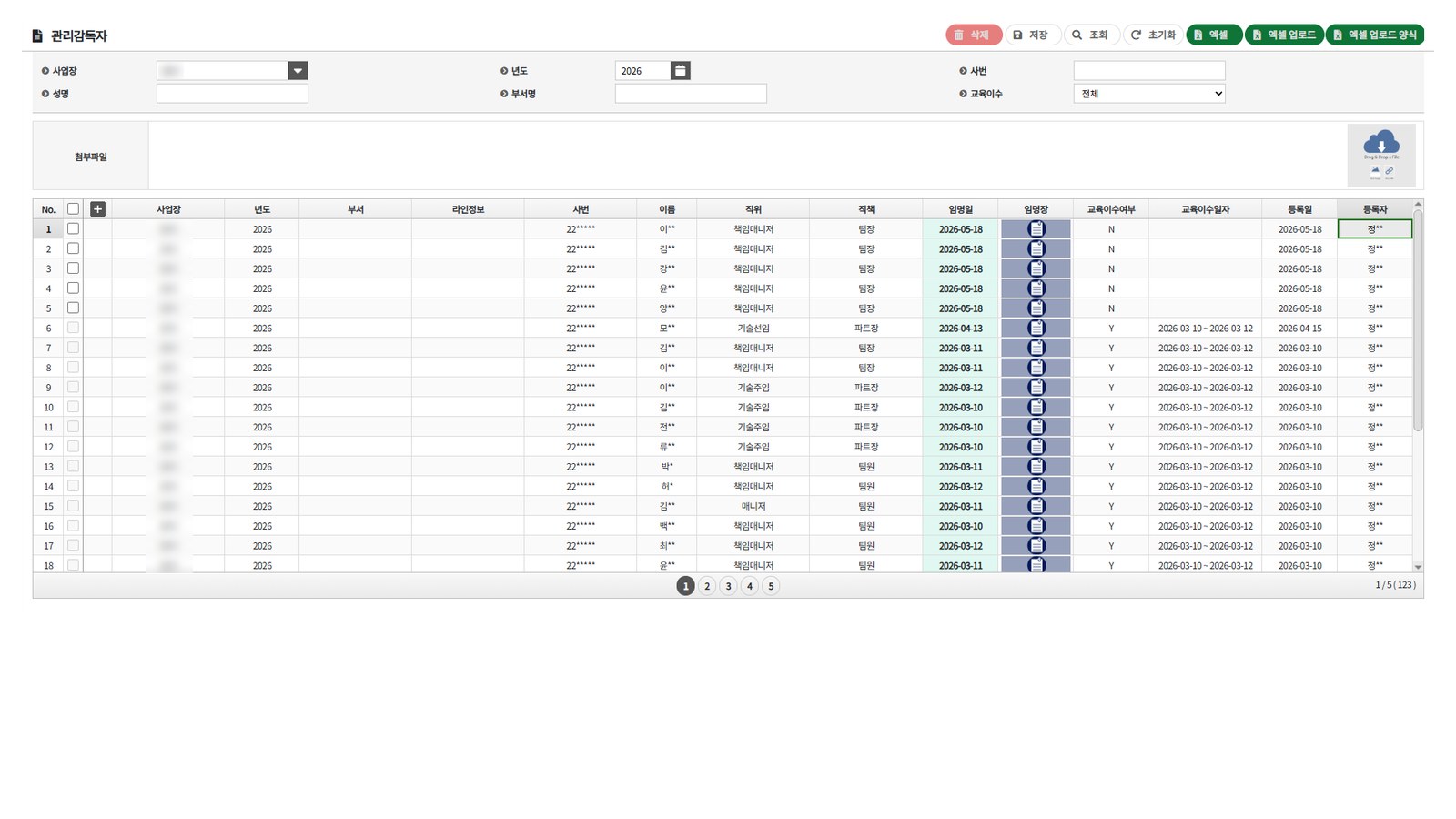The width and height of the screenshot is (1456, 819).
Task: Open the 임명장 document icon in row 12
Action: (x=1036, y=447)
